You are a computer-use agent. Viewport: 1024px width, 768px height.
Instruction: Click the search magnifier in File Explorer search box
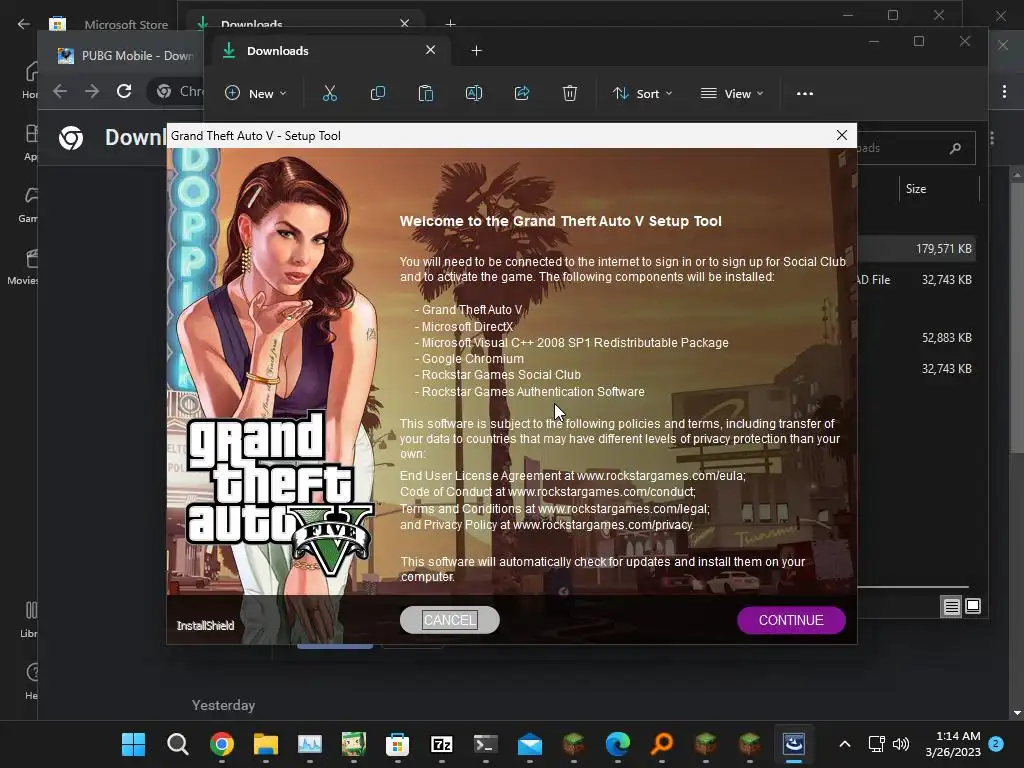(955, 148)
